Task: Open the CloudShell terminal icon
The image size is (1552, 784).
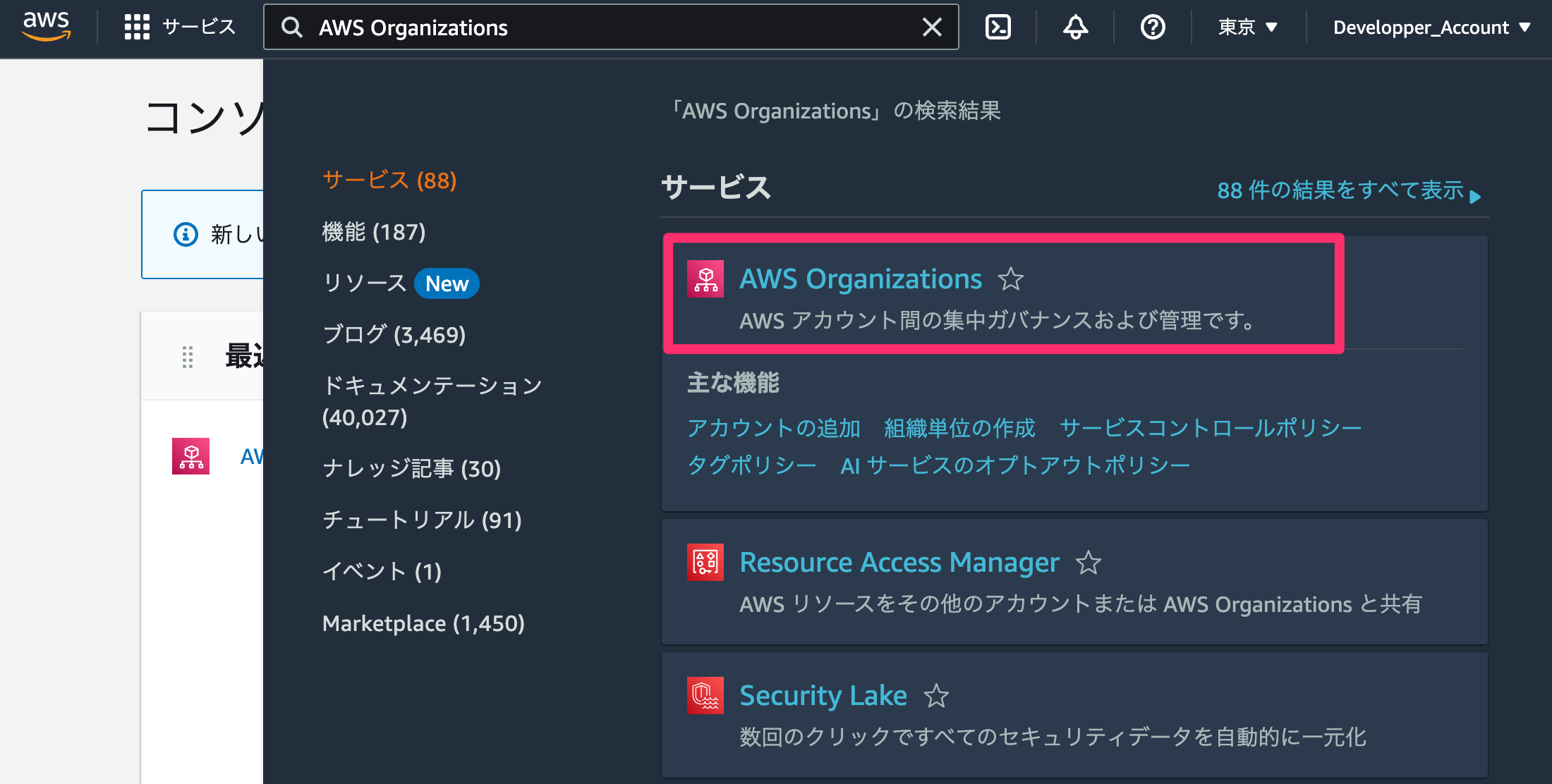Action: [x=998, y=27]
